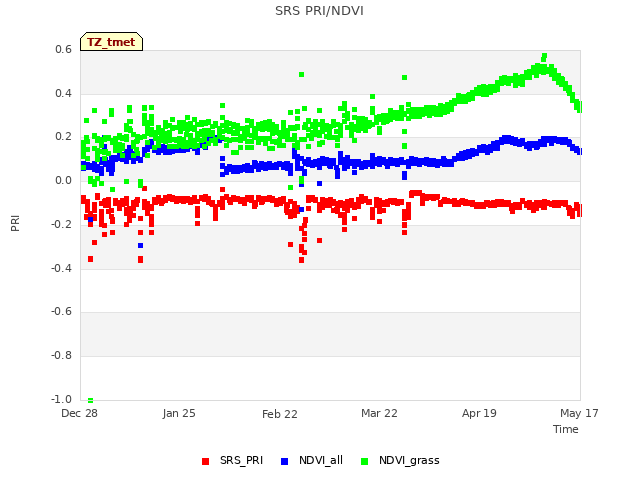Click the green NDVI_grass legend swatch
This screenshot has width=640, height=480.
click(364, 461)
